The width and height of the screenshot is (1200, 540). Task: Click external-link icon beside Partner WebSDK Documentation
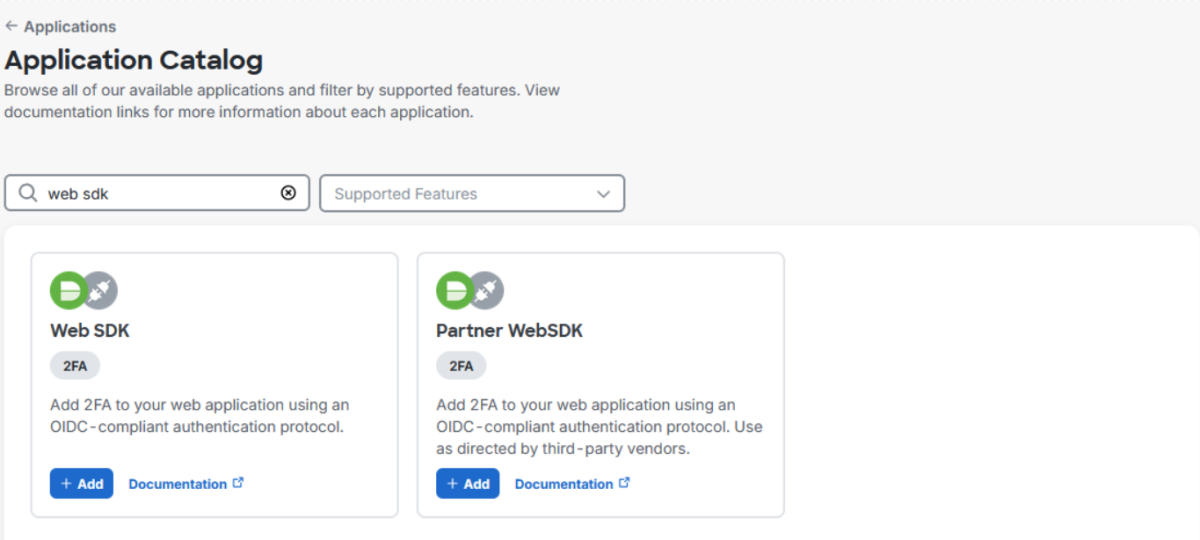(624, 483)
